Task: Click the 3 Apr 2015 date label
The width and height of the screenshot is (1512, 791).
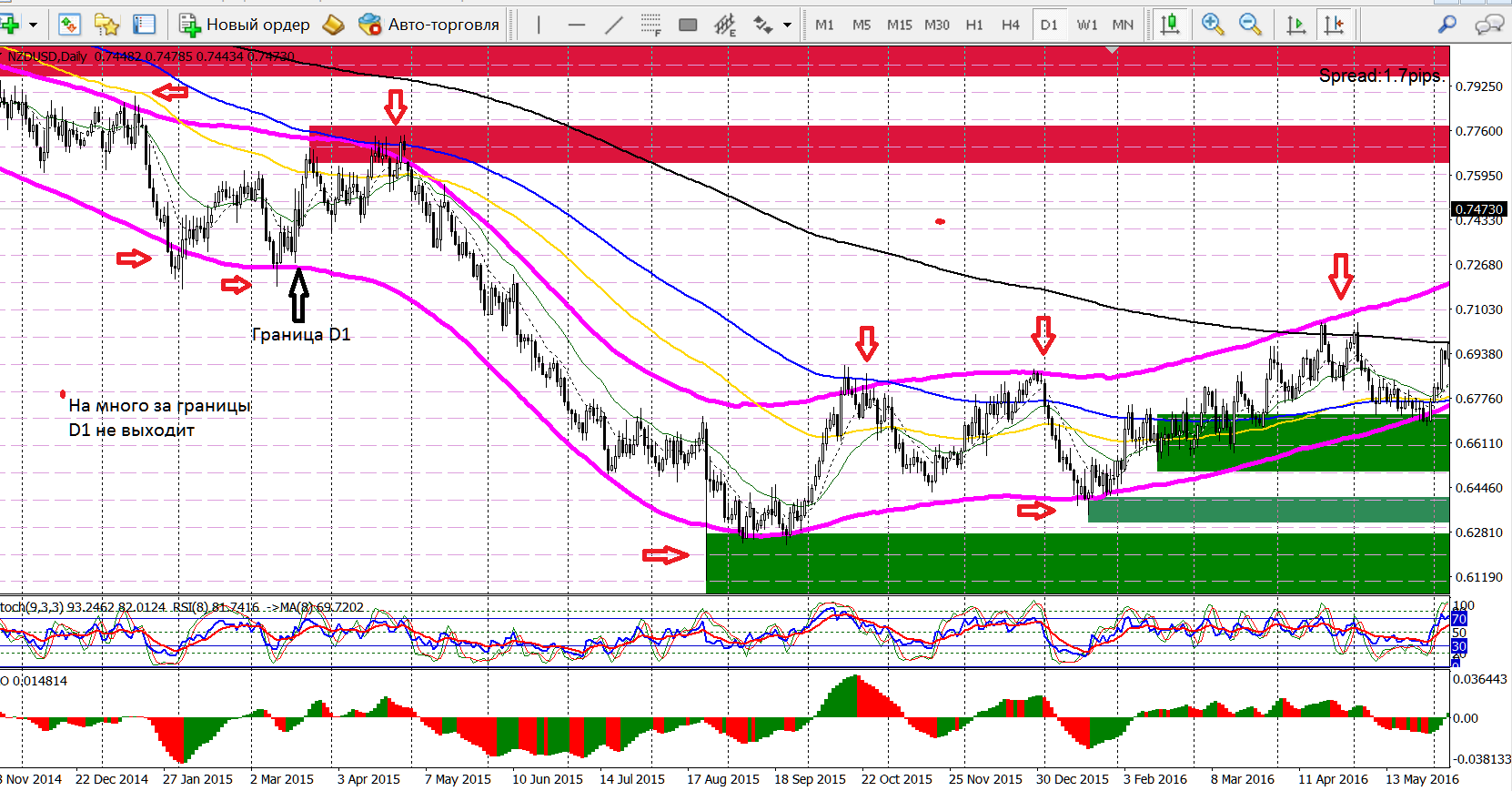Action: pos(368,779)
